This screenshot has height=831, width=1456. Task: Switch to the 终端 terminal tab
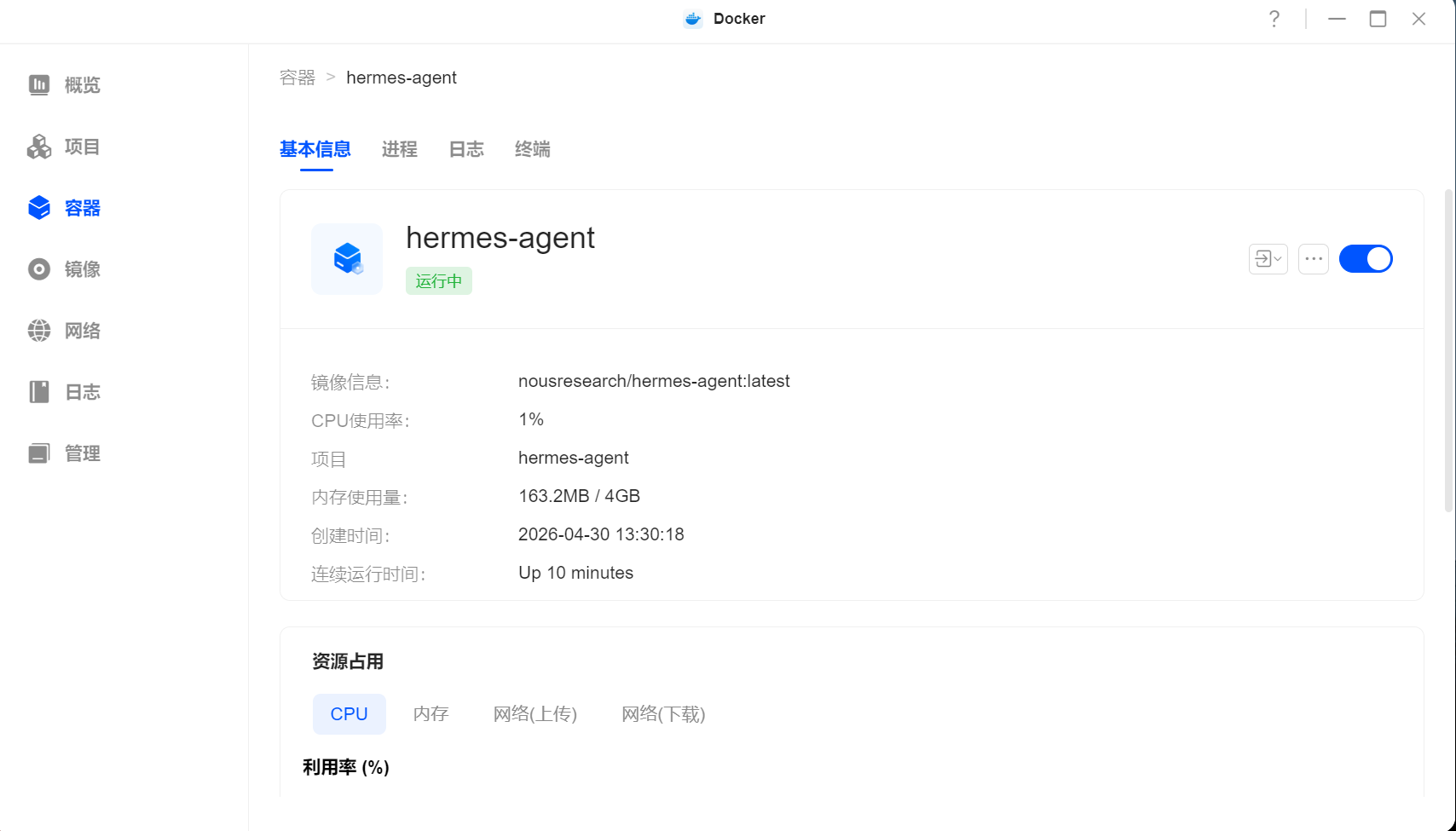533,149
